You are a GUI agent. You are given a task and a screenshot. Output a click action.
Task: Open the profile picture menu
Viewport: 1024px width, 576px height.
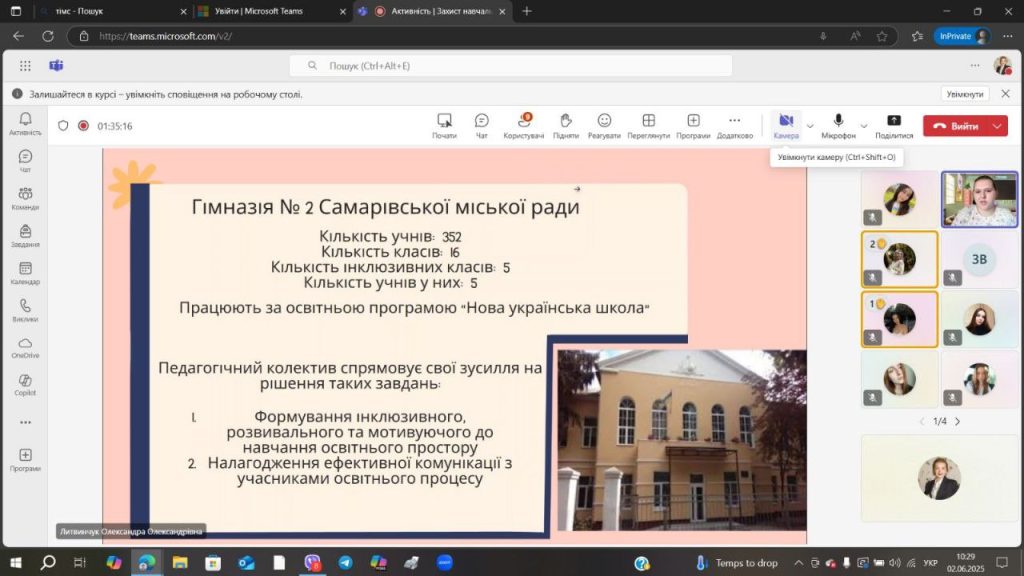tap(1002, 65)
